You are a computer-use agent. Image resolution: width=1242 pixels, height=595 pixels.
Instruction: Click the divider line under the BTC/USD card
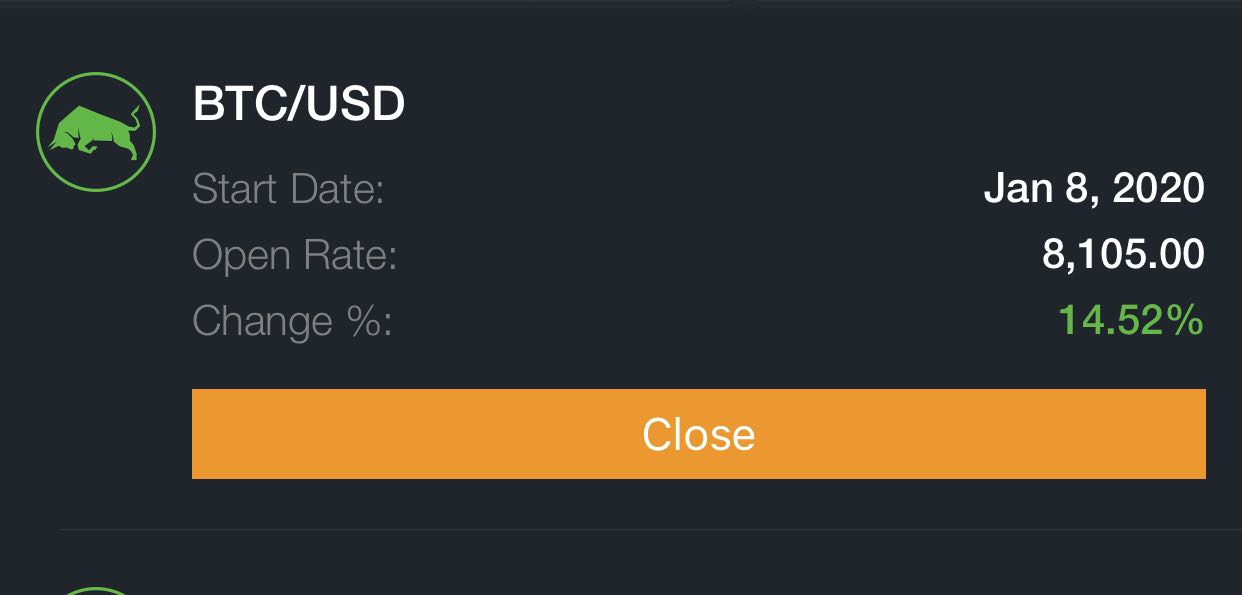click(x=650, y=528)
